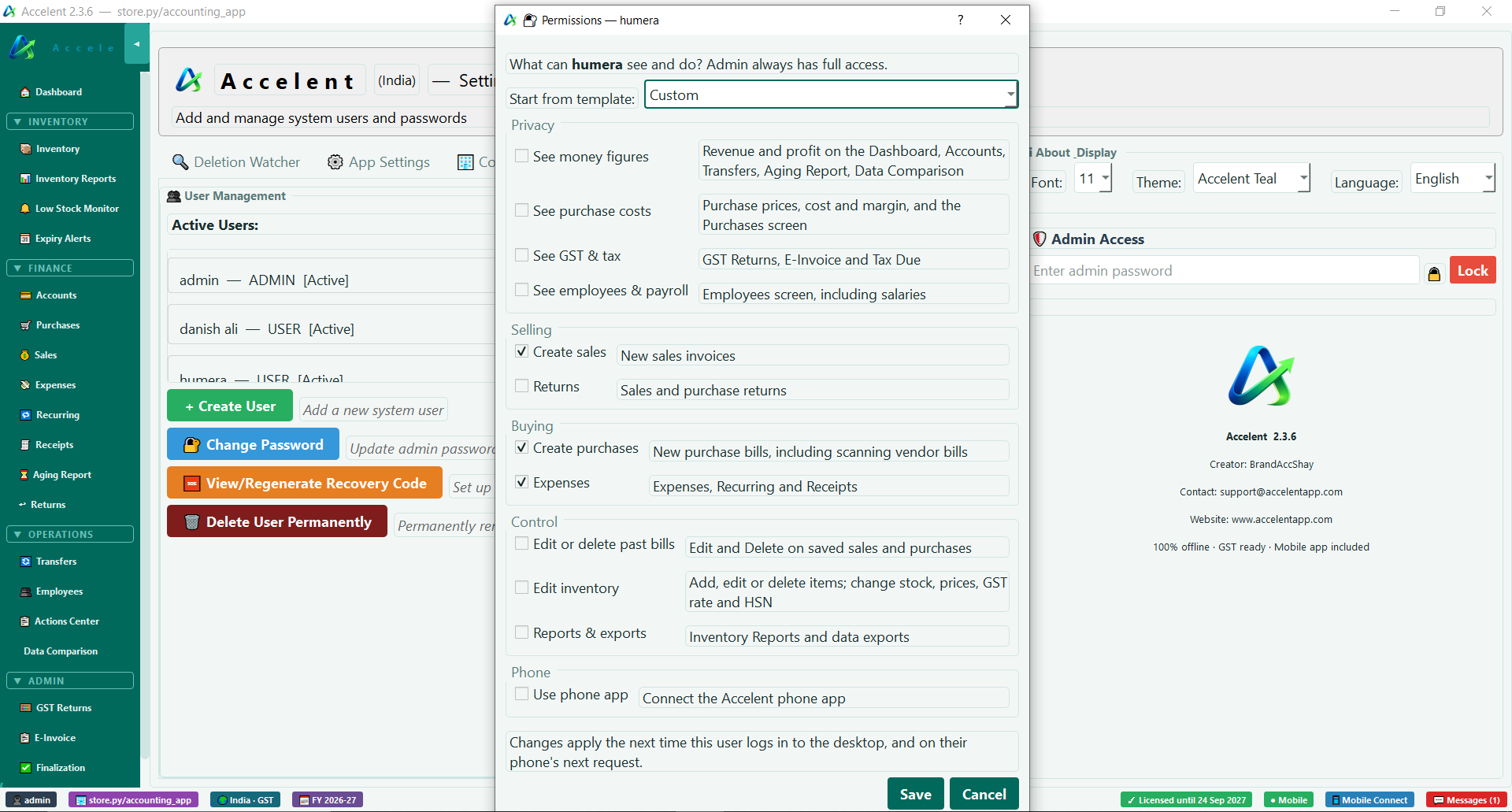Click Save in Permissions dialog

click(916, 794)
